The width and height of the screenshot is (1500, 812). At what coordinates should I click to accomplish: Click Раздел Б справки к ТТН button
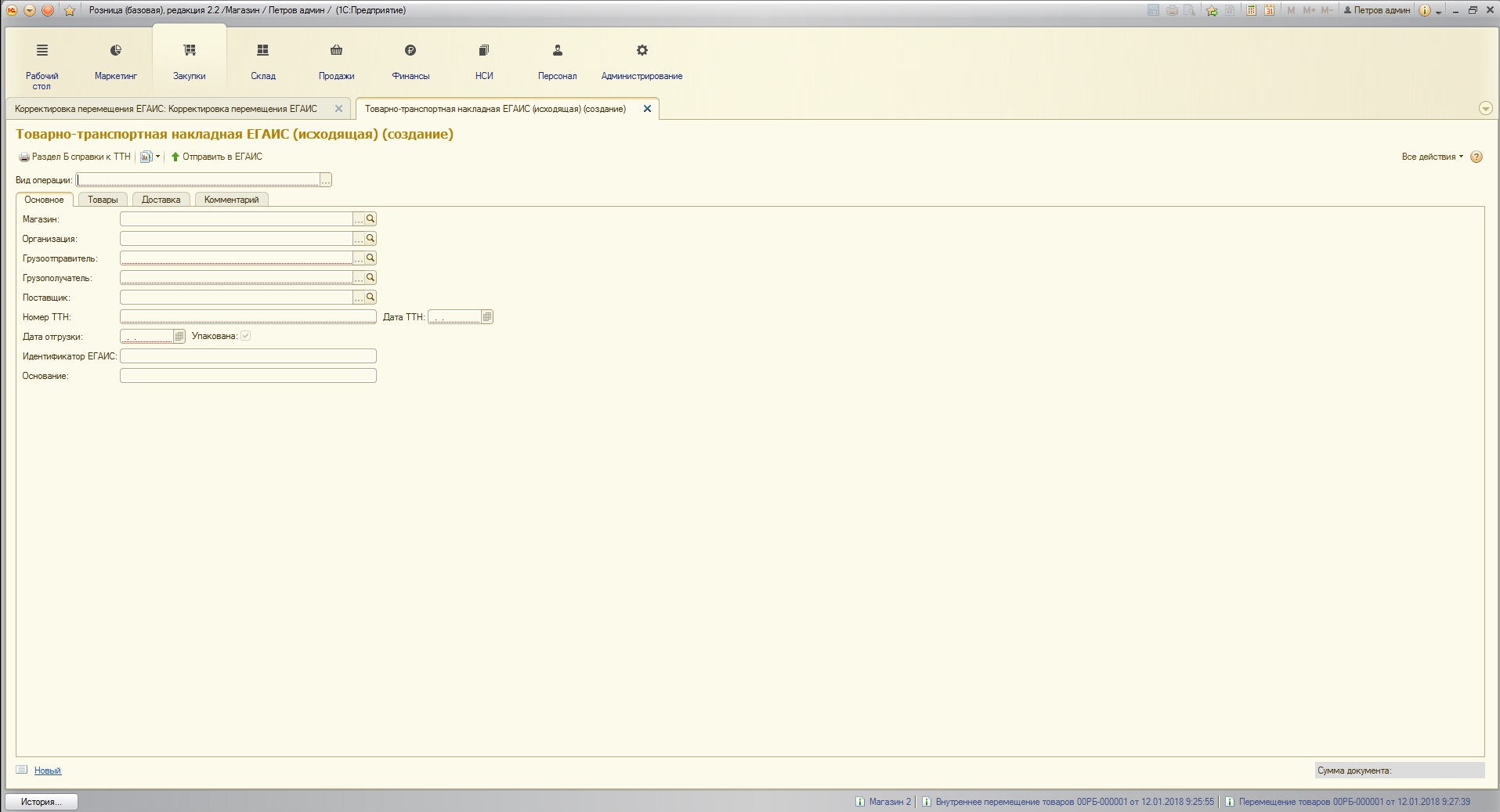(x=75, y=157)
